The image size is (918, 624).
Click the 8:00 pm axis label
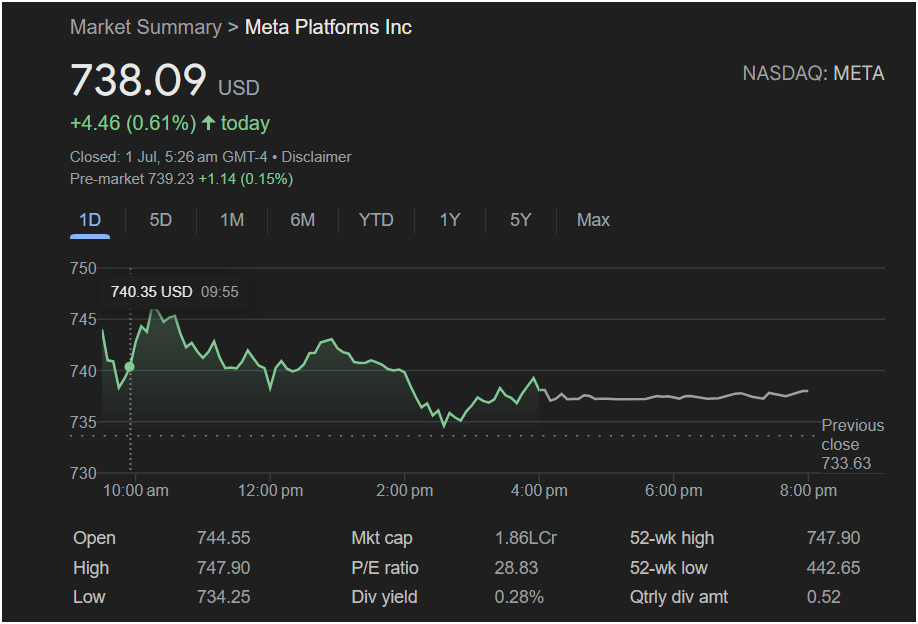point(808,491)
